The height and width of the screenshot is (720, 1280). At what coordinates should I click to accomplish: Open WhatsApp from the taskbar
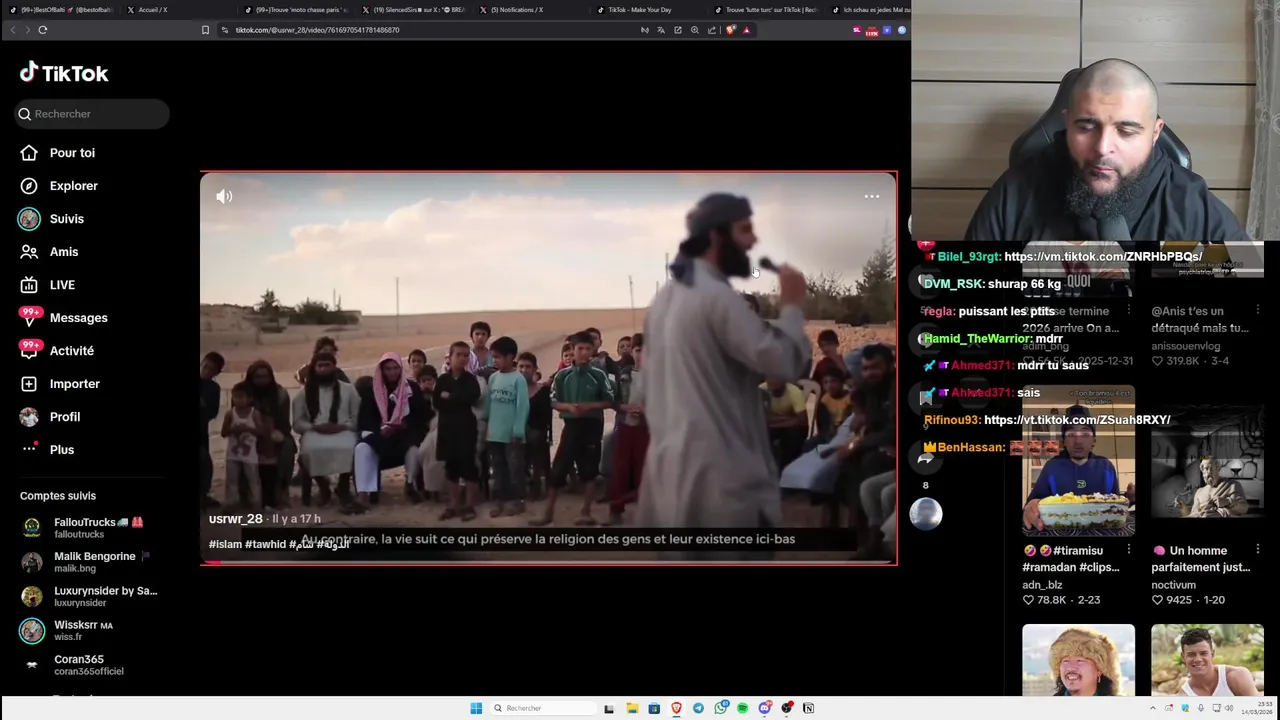tap(721, 708)
